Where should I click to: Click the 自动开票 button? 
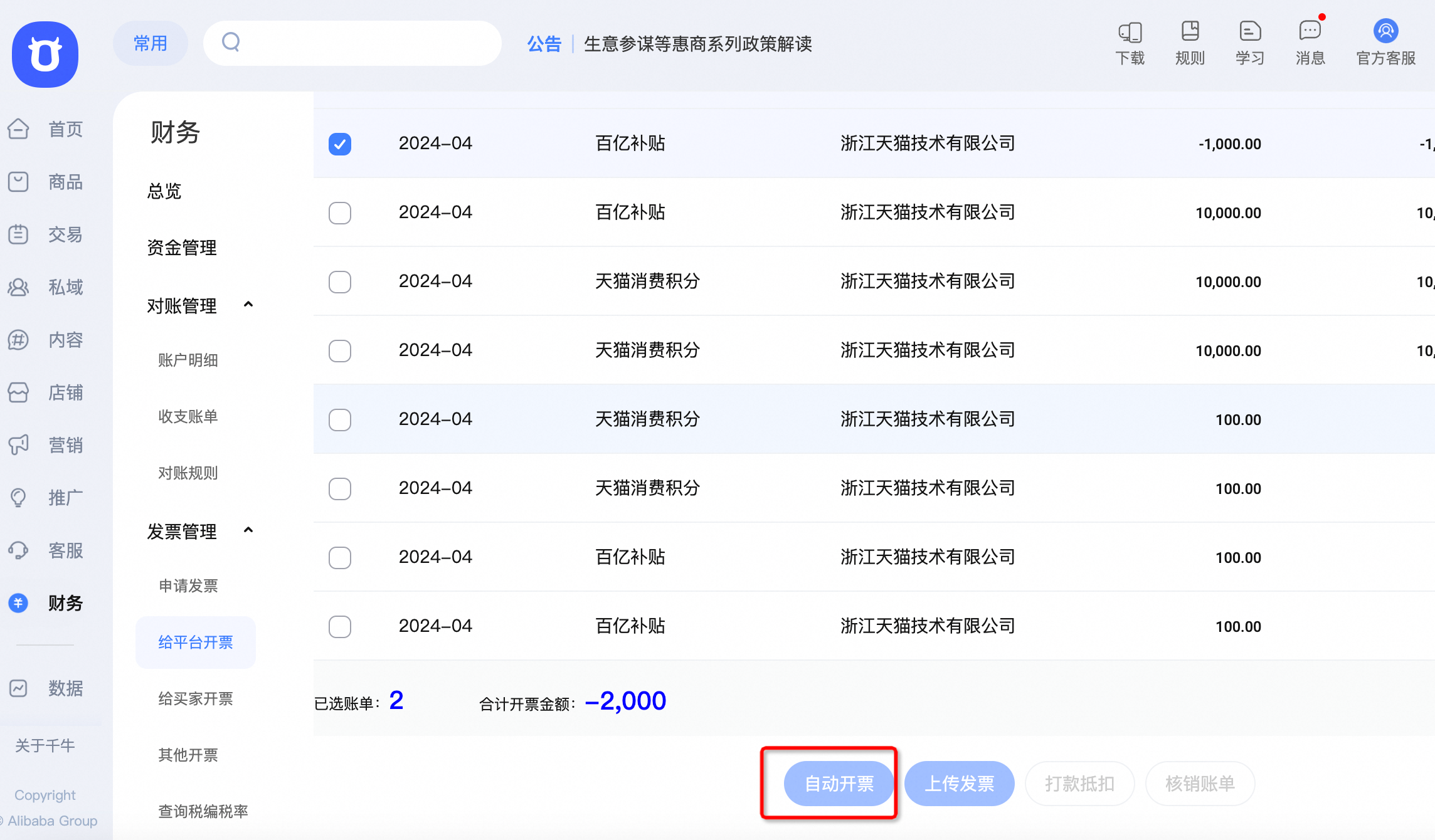(x=839, y=784)
